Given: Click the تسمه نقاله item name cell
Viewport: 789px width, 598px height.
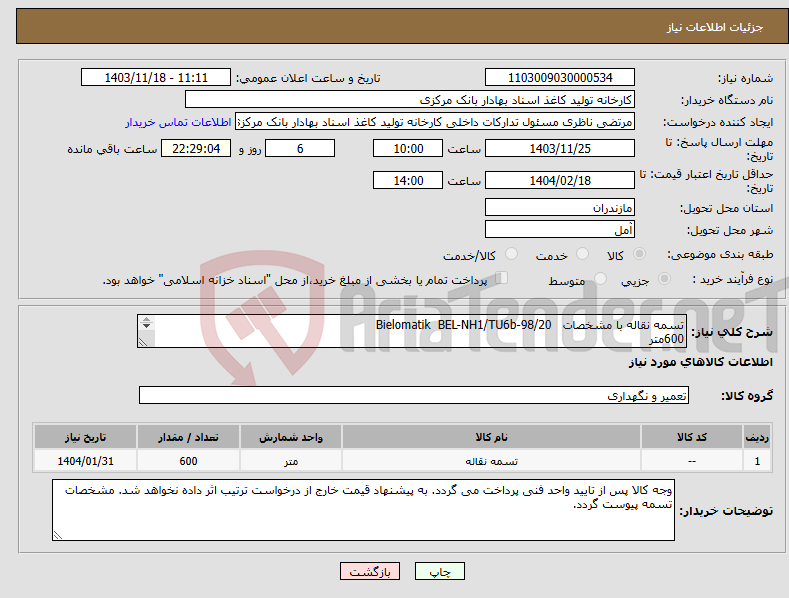Looking at the screenshot, I should (491, 461).
